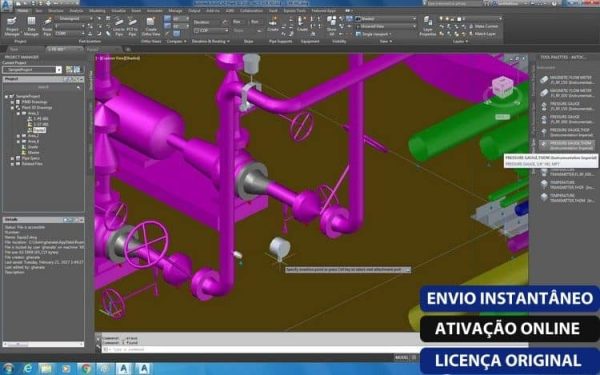Expand the Pipe Specs tree node
The height and width of the screenshot is (375, 600).
[x=12, y=158]
